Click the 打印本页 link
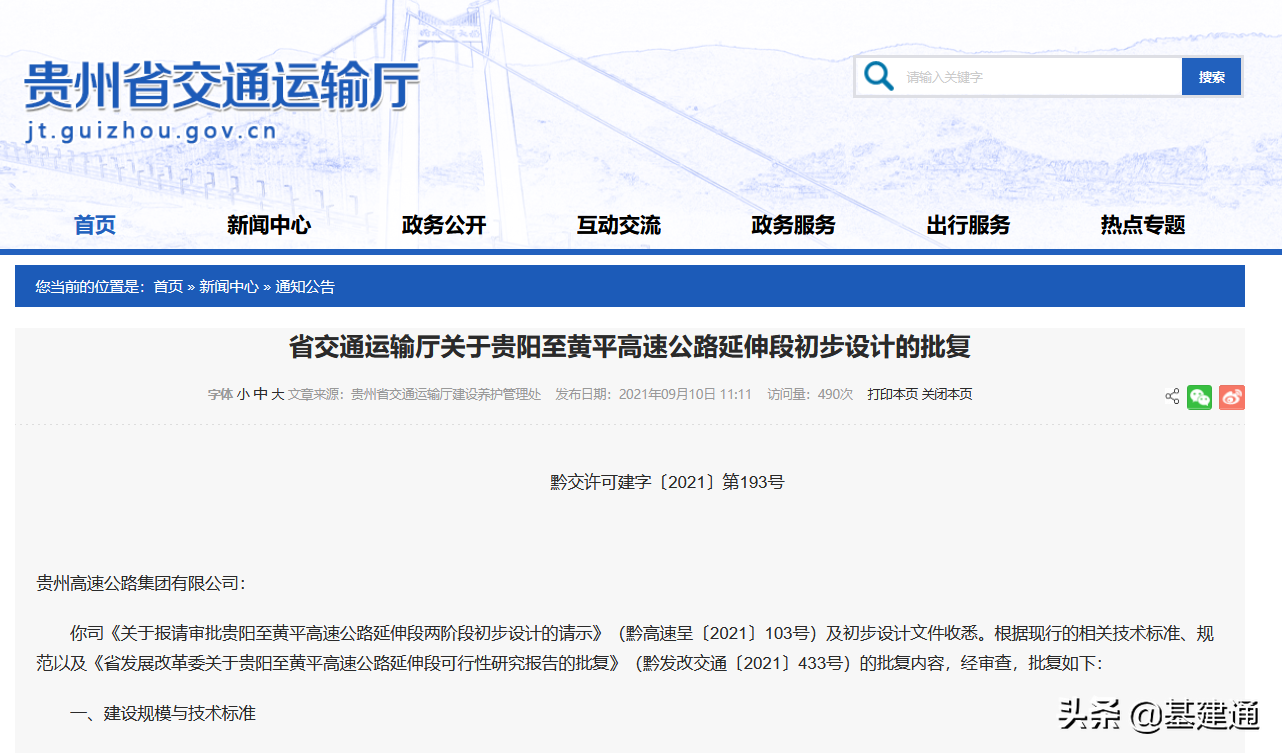The width and height of the screenshot is (1282, 753). click(x=893, y=395)
